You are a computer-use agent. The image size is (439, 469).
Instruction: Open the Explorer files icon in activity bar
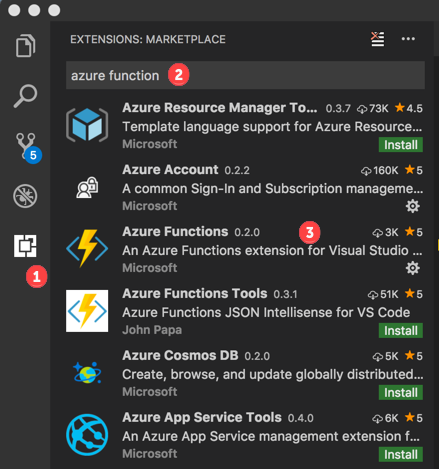25,45
